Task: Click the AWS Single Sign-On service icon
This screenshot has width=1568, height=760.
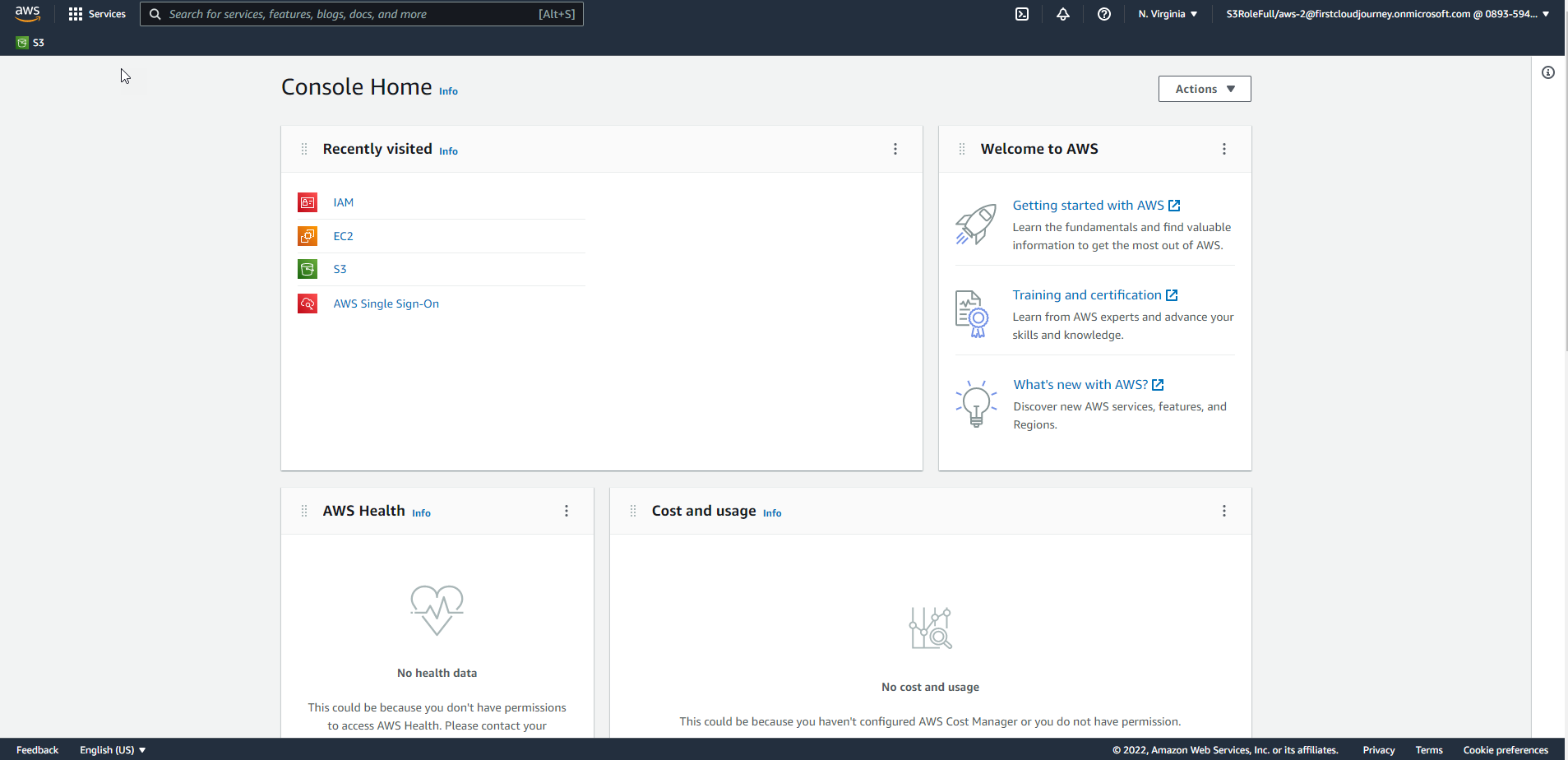Action: 308,304
